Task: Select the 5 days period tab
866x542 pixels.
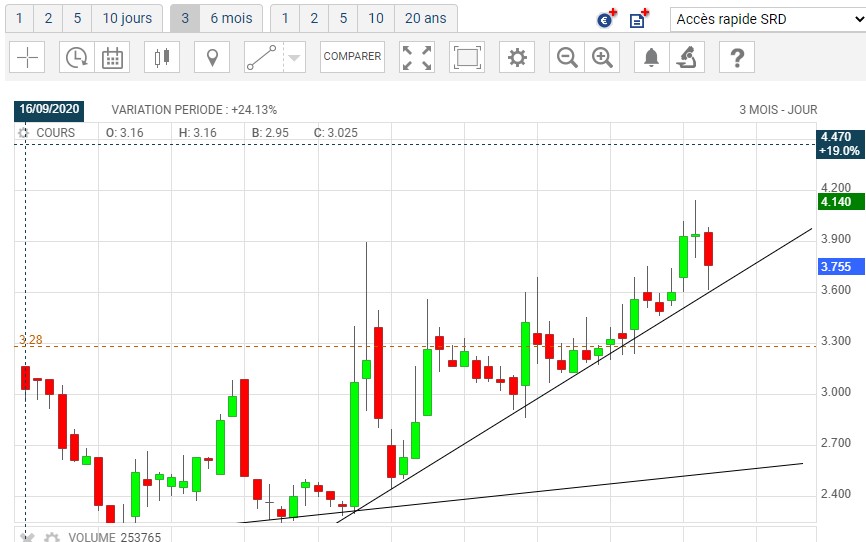Action: [x=77, y=18]
